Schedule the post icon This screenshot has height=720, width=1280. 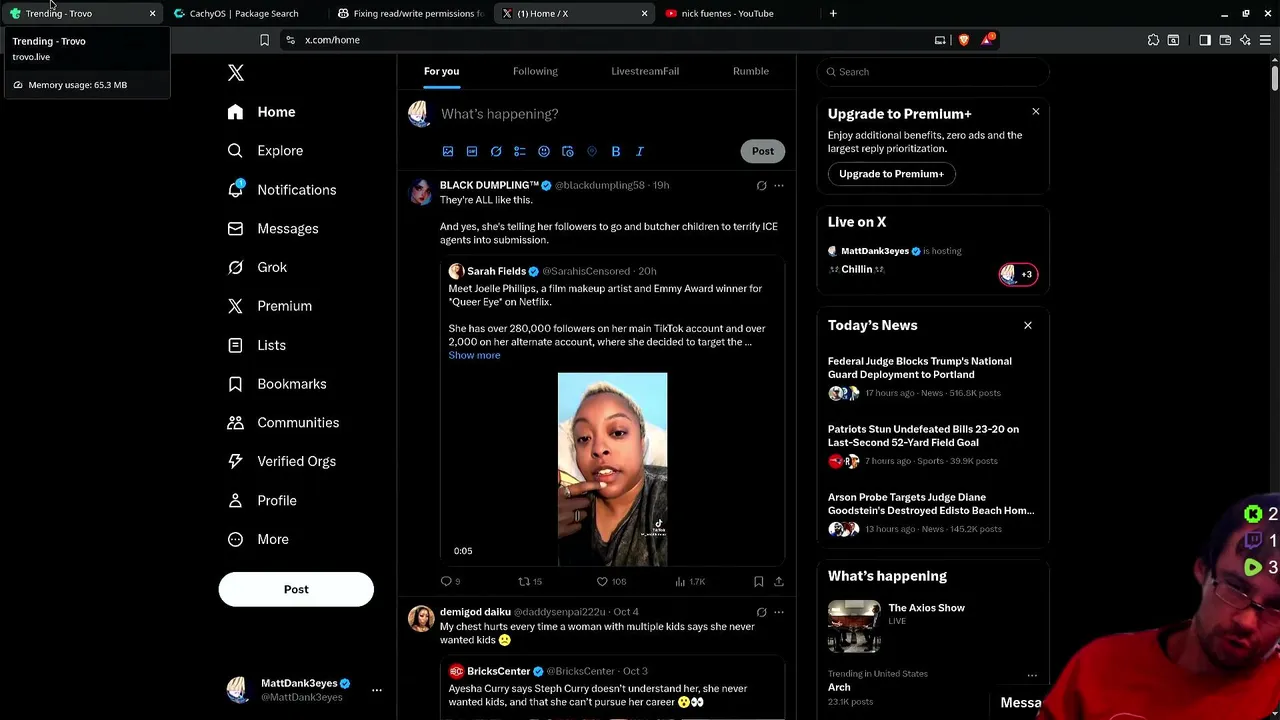[x=568, y=151]
